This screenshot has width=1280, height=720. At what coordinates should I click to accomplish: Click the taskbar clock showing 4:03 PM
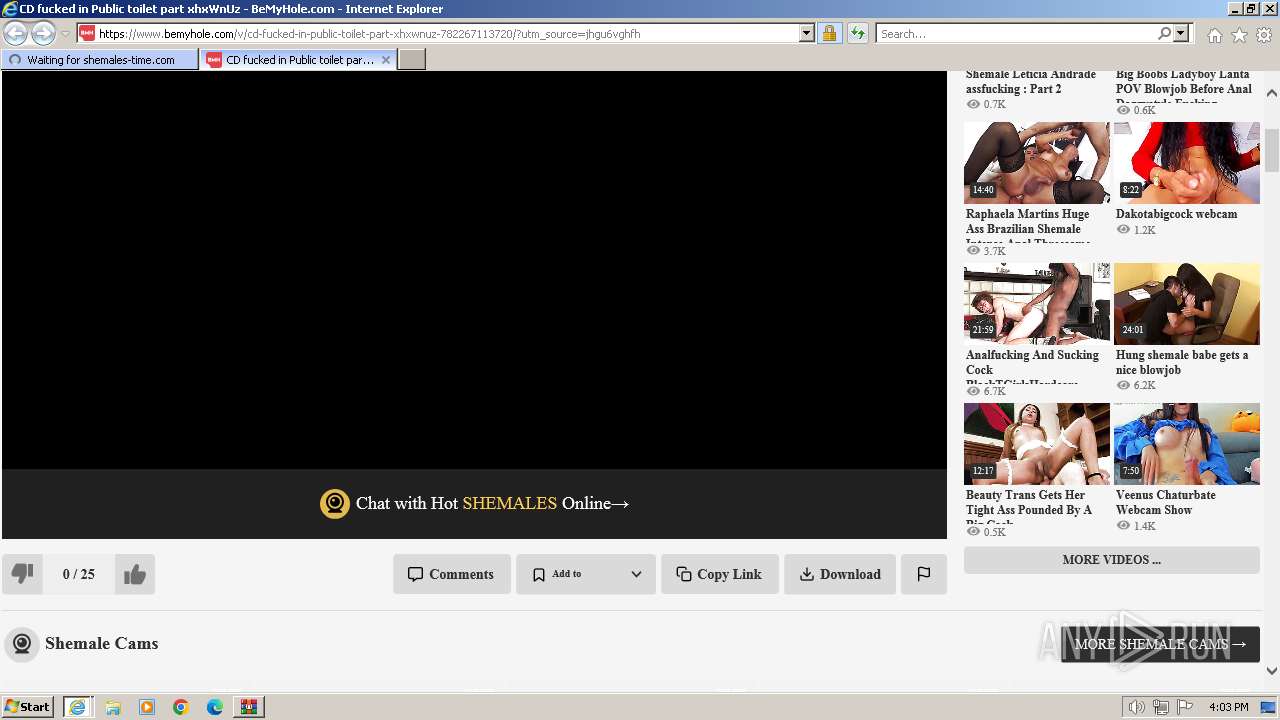click(x=1228, y=707)
